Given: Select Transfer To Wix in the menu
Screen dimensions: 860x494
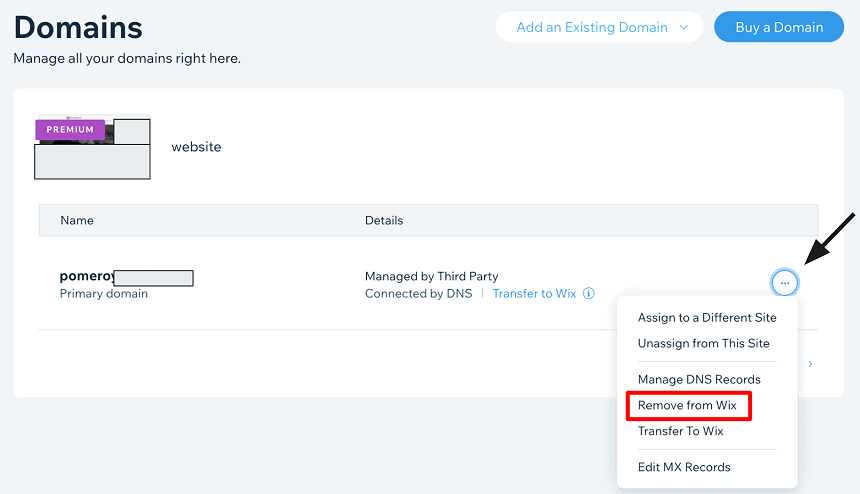Looking at the screenshot, I should pyautogui.click(x=681, y=431).
